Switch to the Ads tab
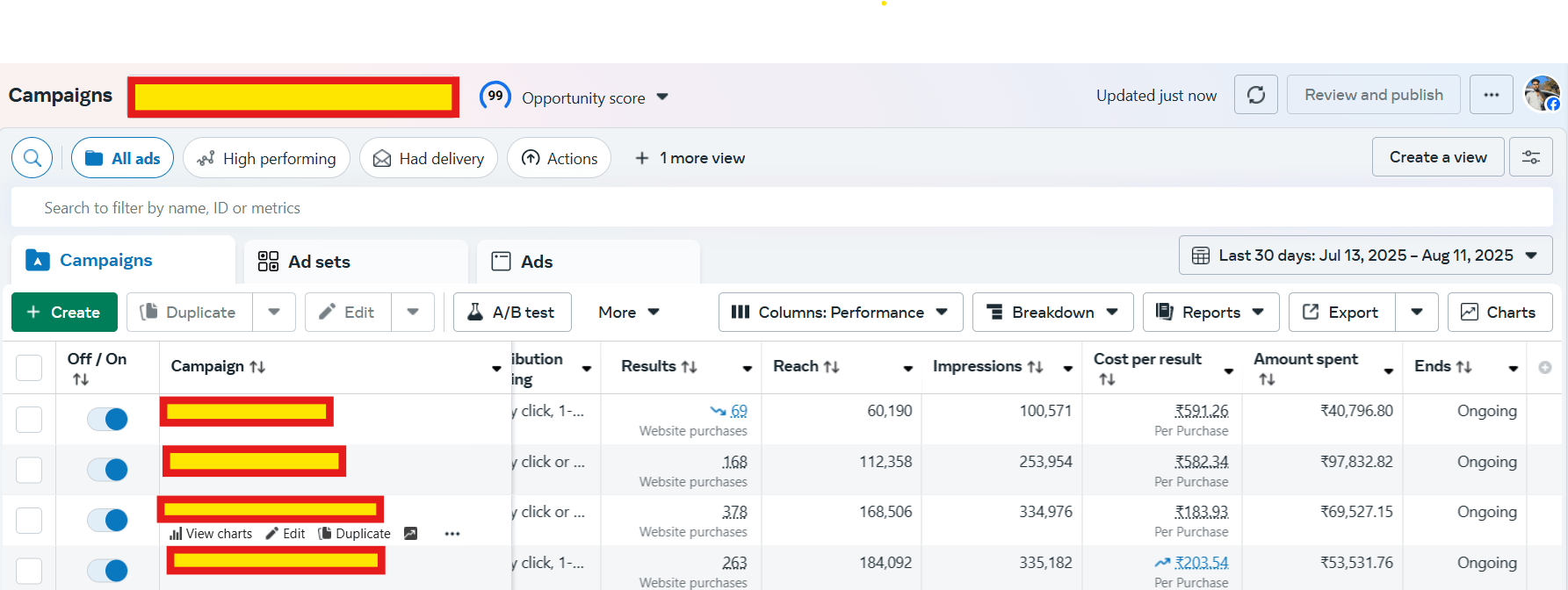The image size is (1568, 590). pyautogui.click(x=589, y=262)
